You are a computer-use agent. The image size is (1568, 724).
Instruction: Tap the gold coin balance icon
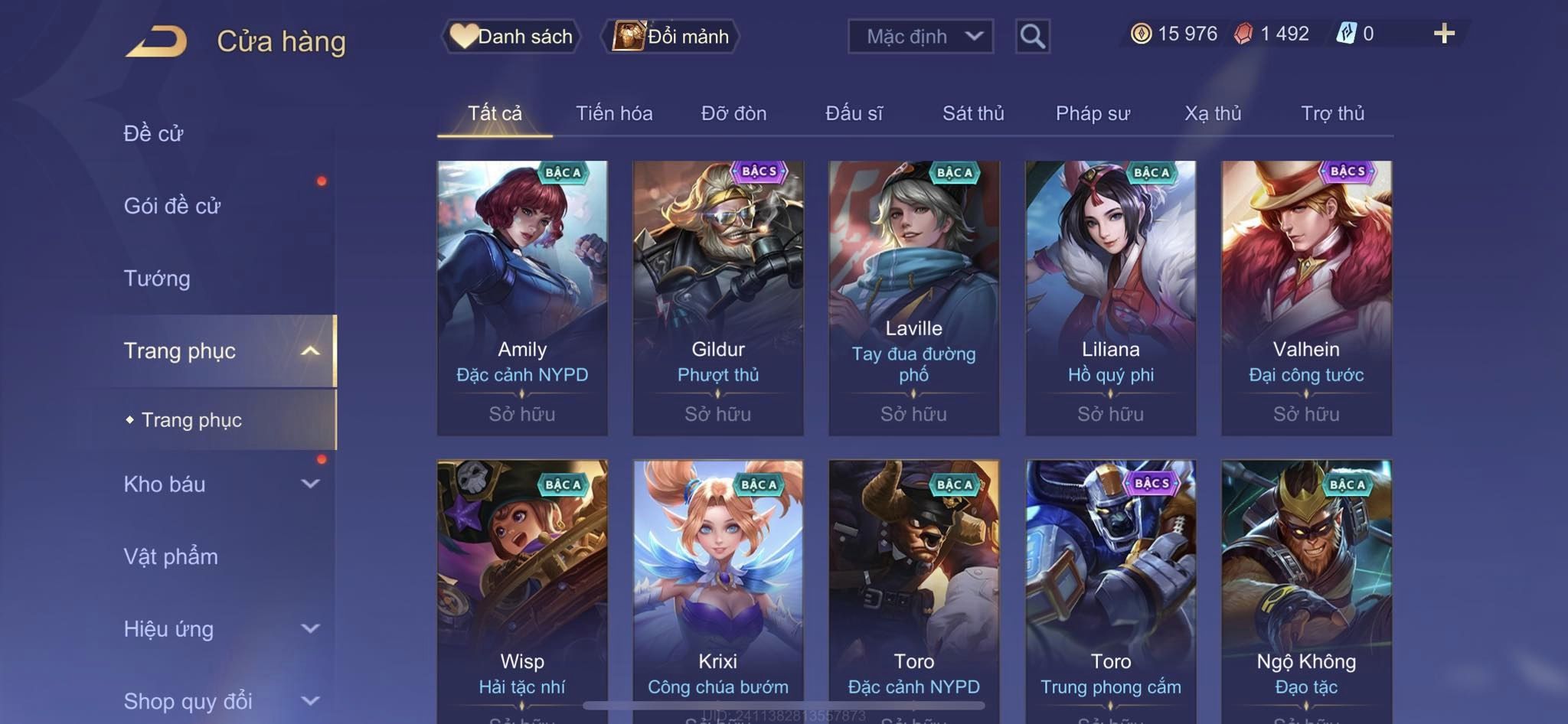1141,34
